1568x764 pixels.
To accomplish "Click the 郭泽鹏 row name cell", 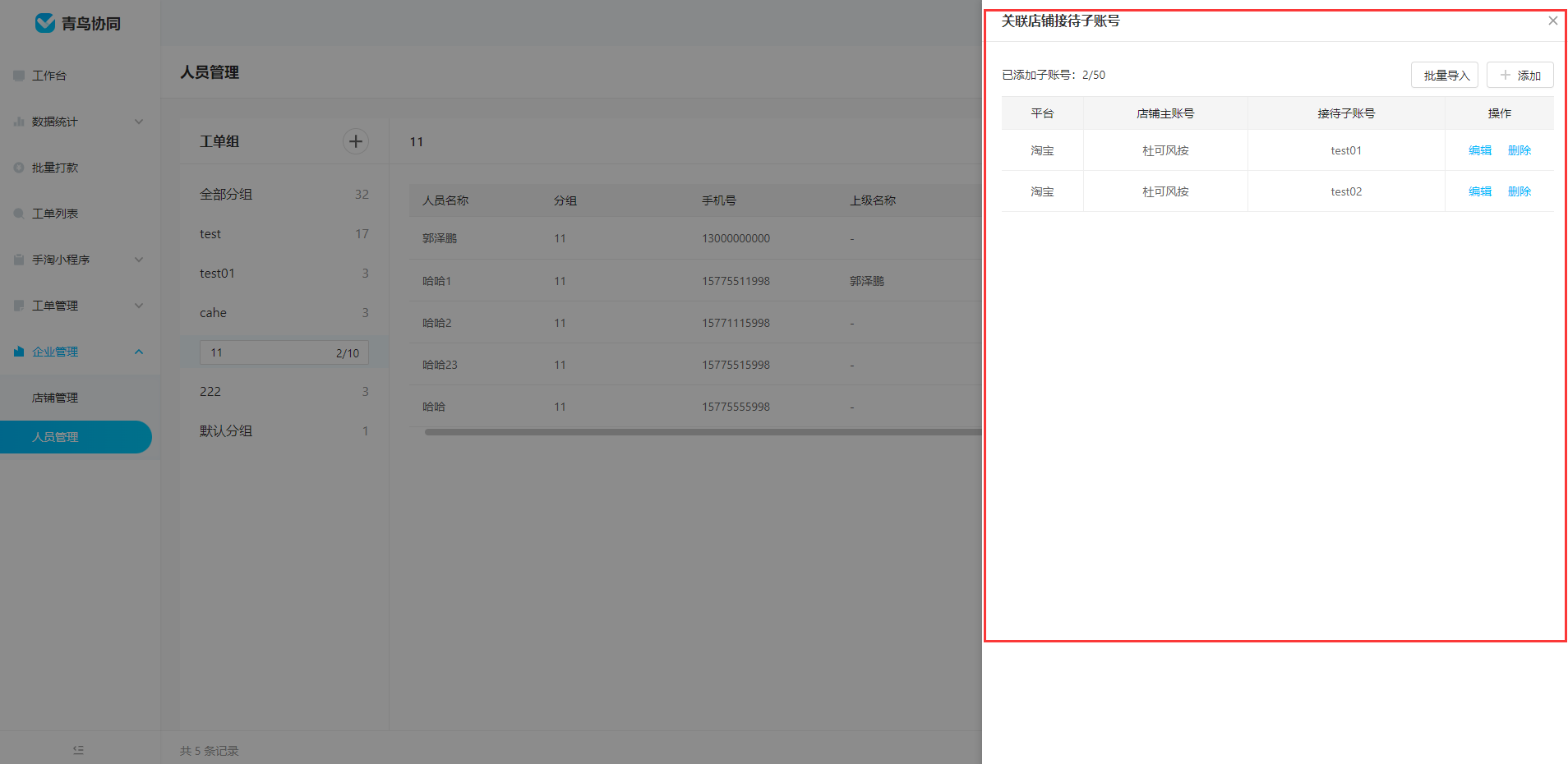I will (440, 238).
